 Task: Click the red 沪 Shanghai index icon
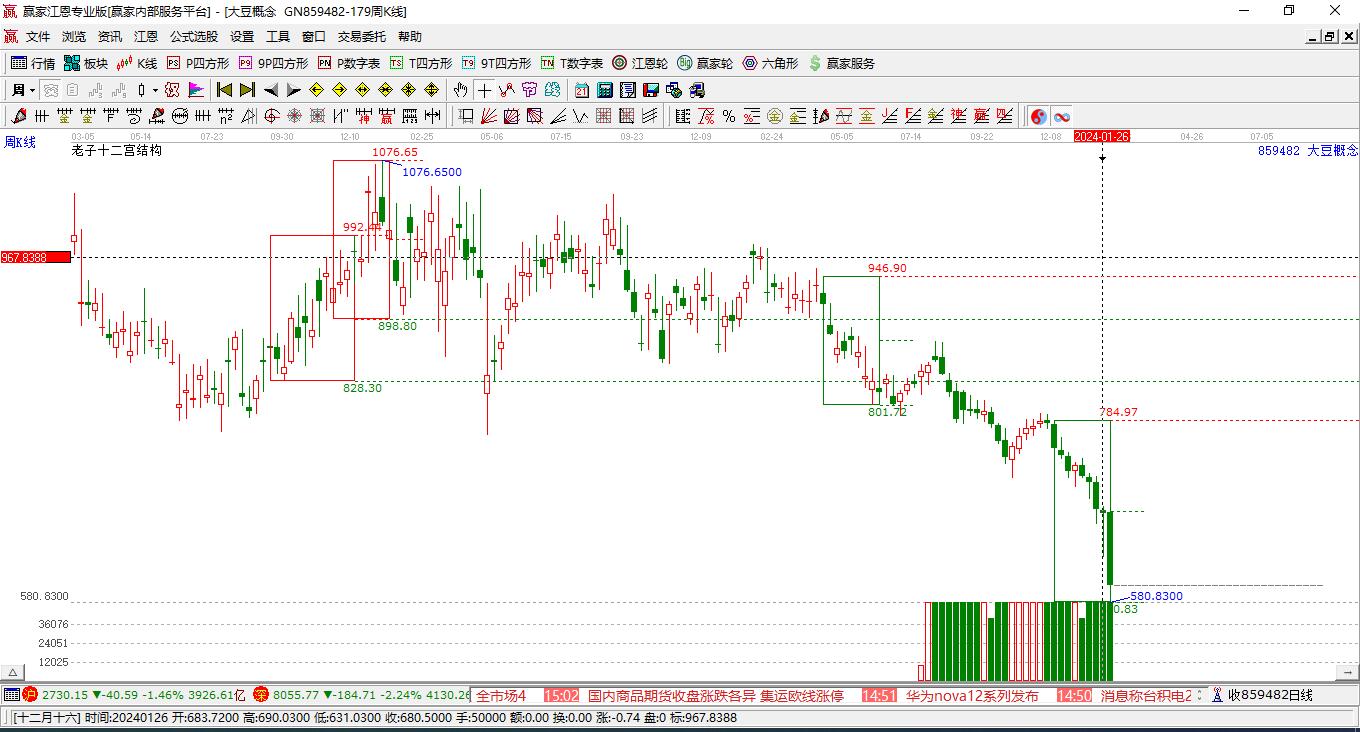click(x=29, y=695)
